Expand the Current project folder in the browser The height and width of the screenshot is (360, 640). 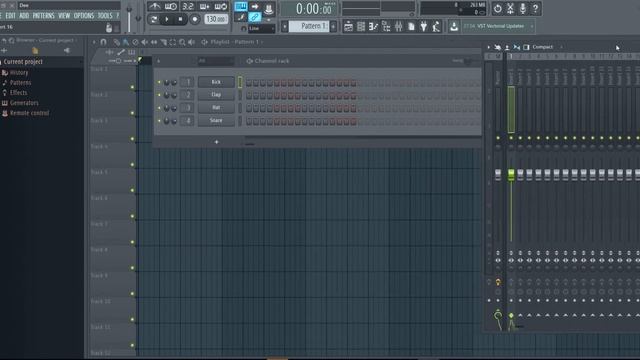[23, 62]
